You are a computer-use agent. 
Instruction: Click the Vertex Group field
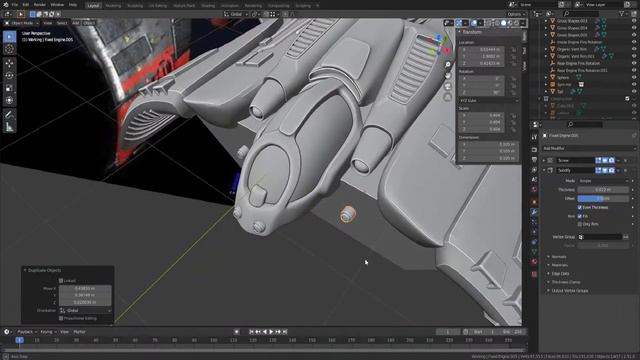(x=600, y=237)
